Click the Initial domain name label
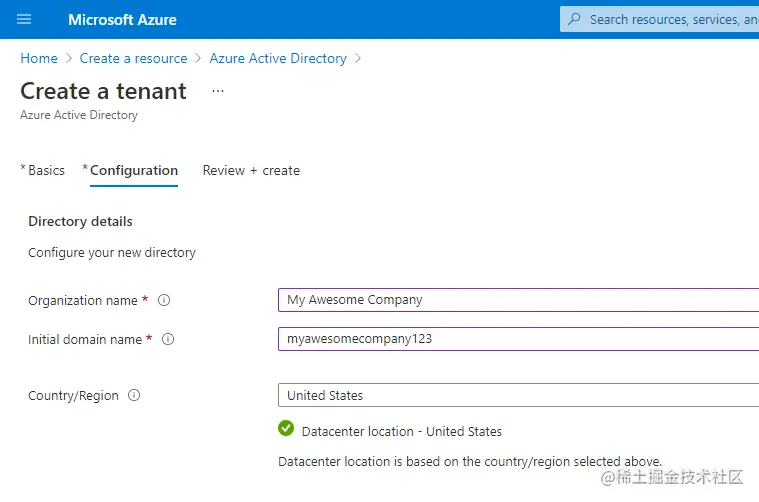Image resolution: width=759 pixels, height=502 pixels. [x=85, y=340]
